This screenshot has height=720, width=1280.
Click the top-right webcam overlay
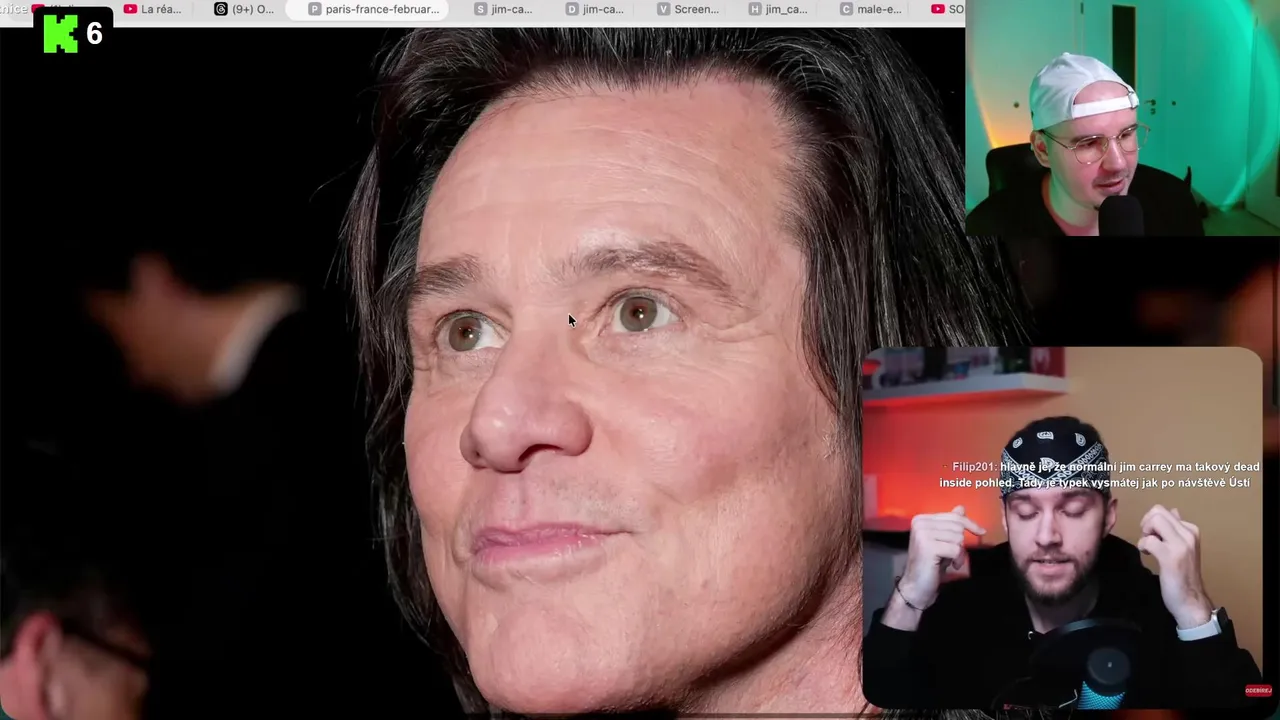click(1122, 118)
